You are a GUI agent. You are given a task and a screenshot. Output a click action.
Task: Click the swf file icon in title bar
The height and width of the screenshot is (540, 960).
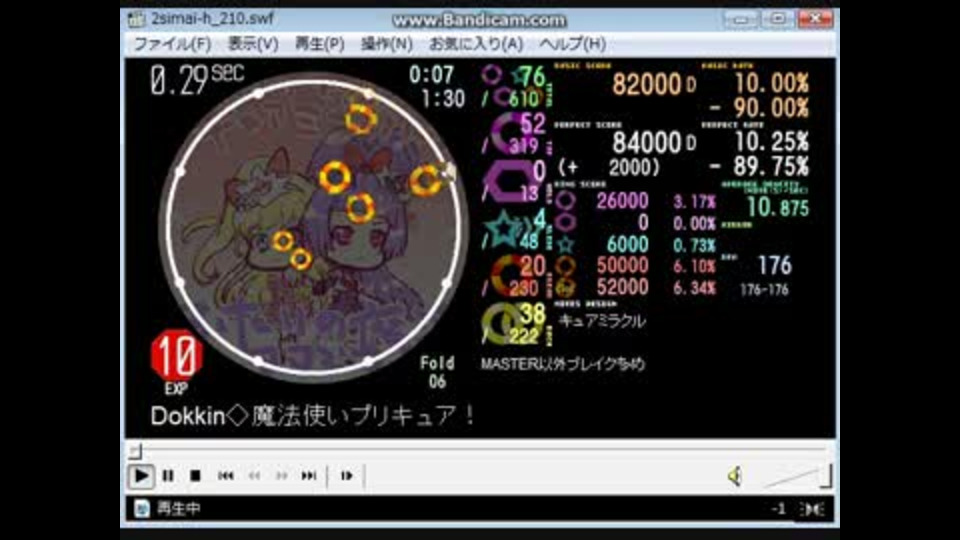(136, 18)
